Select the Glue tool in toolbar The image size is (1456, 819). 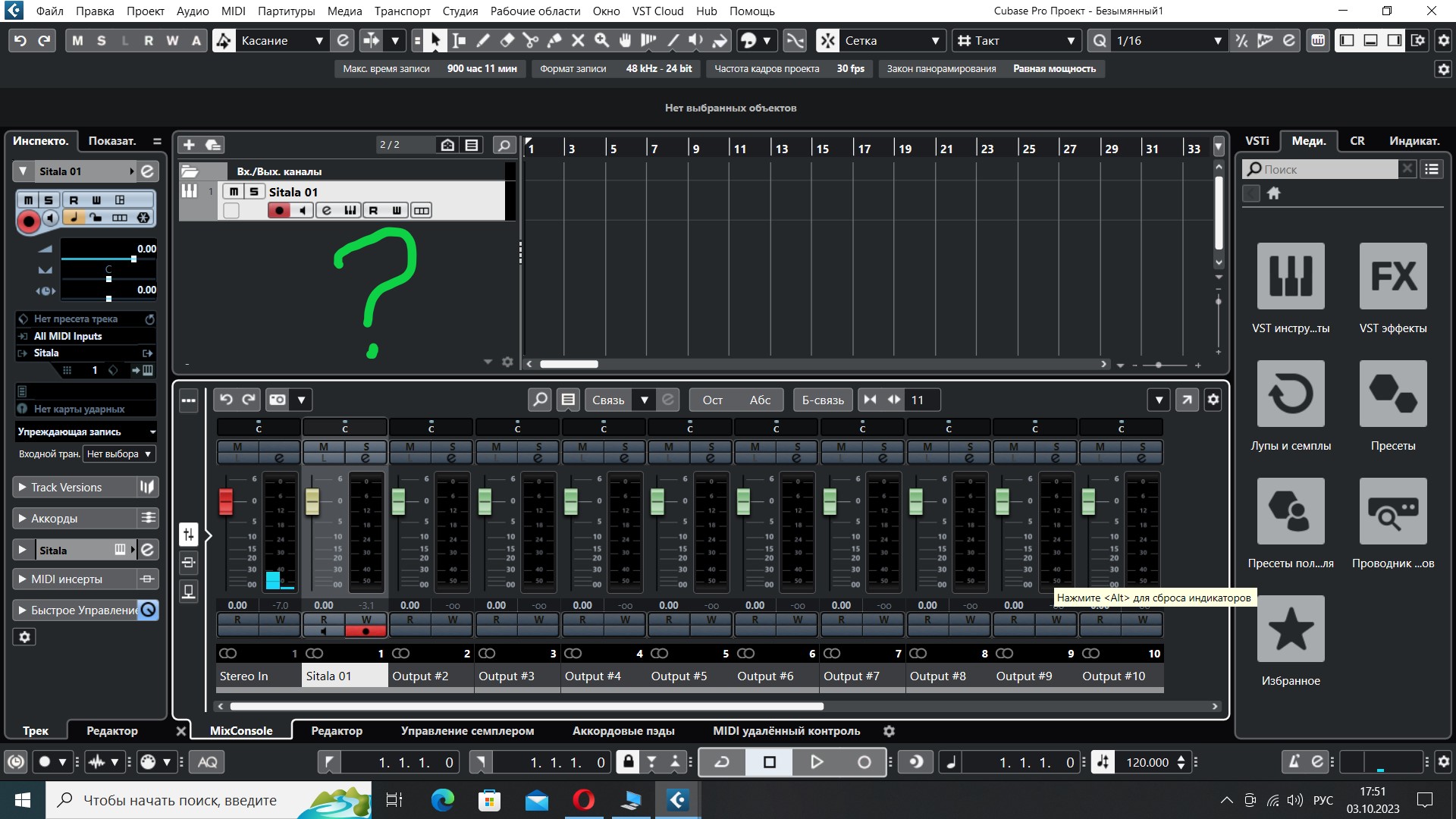(x=554, y=40)
